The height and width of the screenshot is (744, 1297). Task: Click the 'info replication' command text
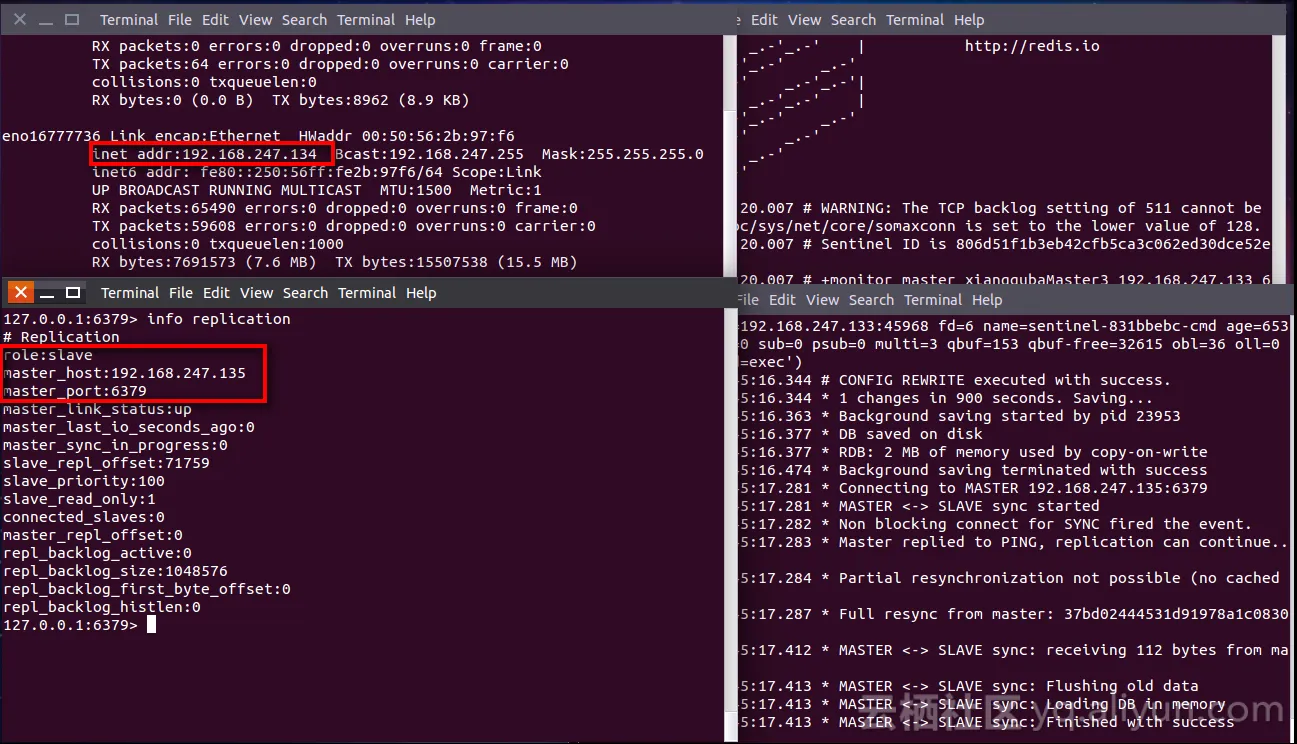218,319
